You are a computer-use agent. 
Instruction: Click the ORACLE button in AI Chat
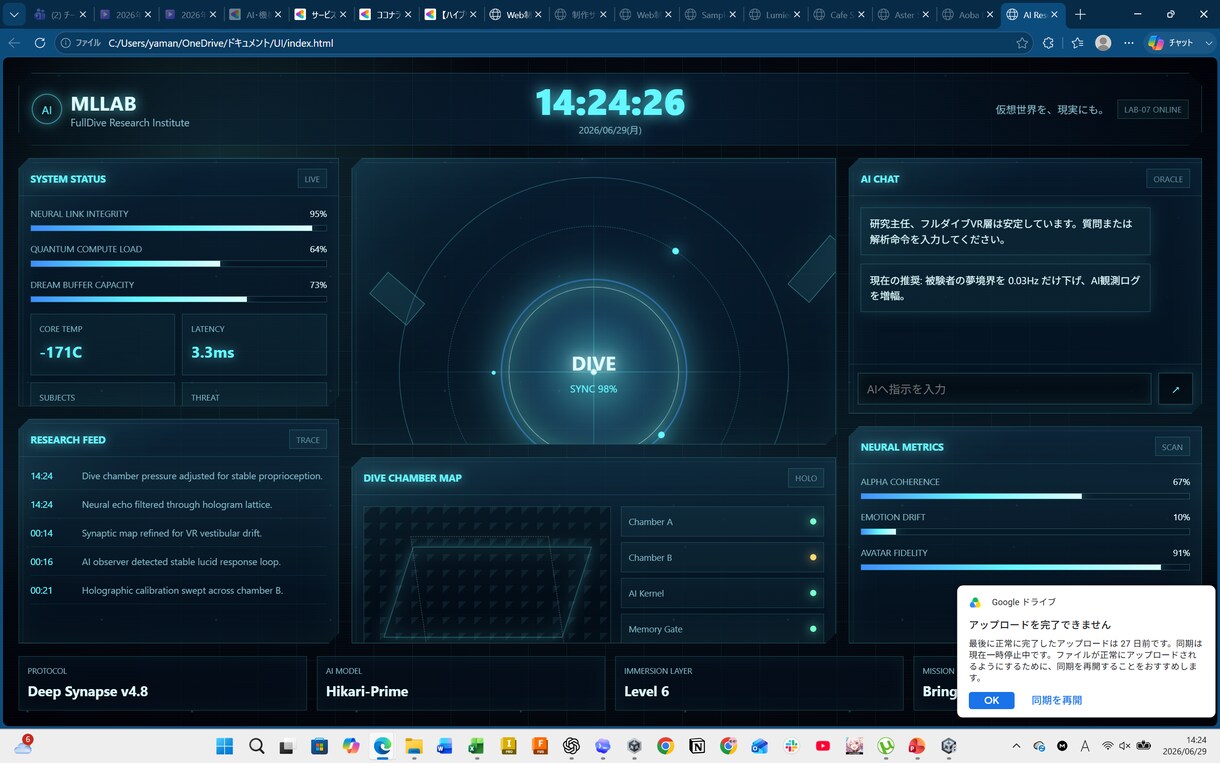pos(1168,179)
